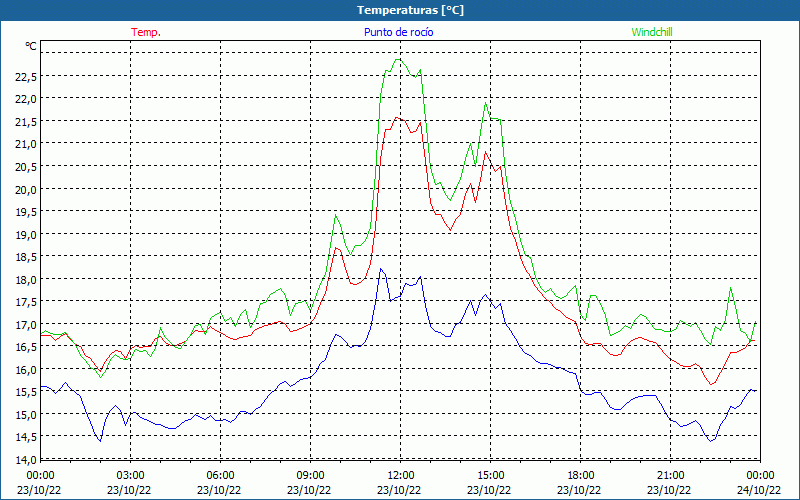Click the 12:00 time axis label
This screenshot has height=500, width=800.
401,476
